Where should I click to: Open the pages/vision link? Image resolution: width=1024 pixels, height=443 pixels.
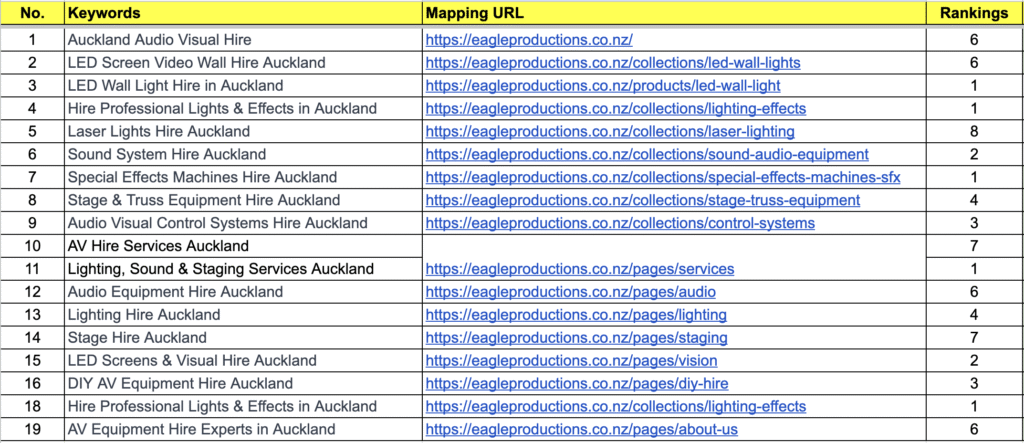coord(571,361)
